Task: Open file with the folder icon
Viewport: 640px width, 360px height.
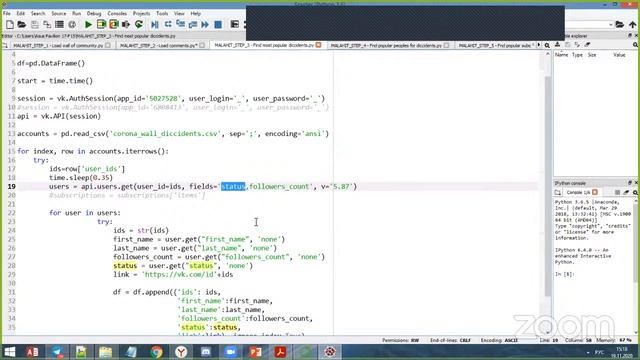Action: pyautogui.click(x=22, y=24)
